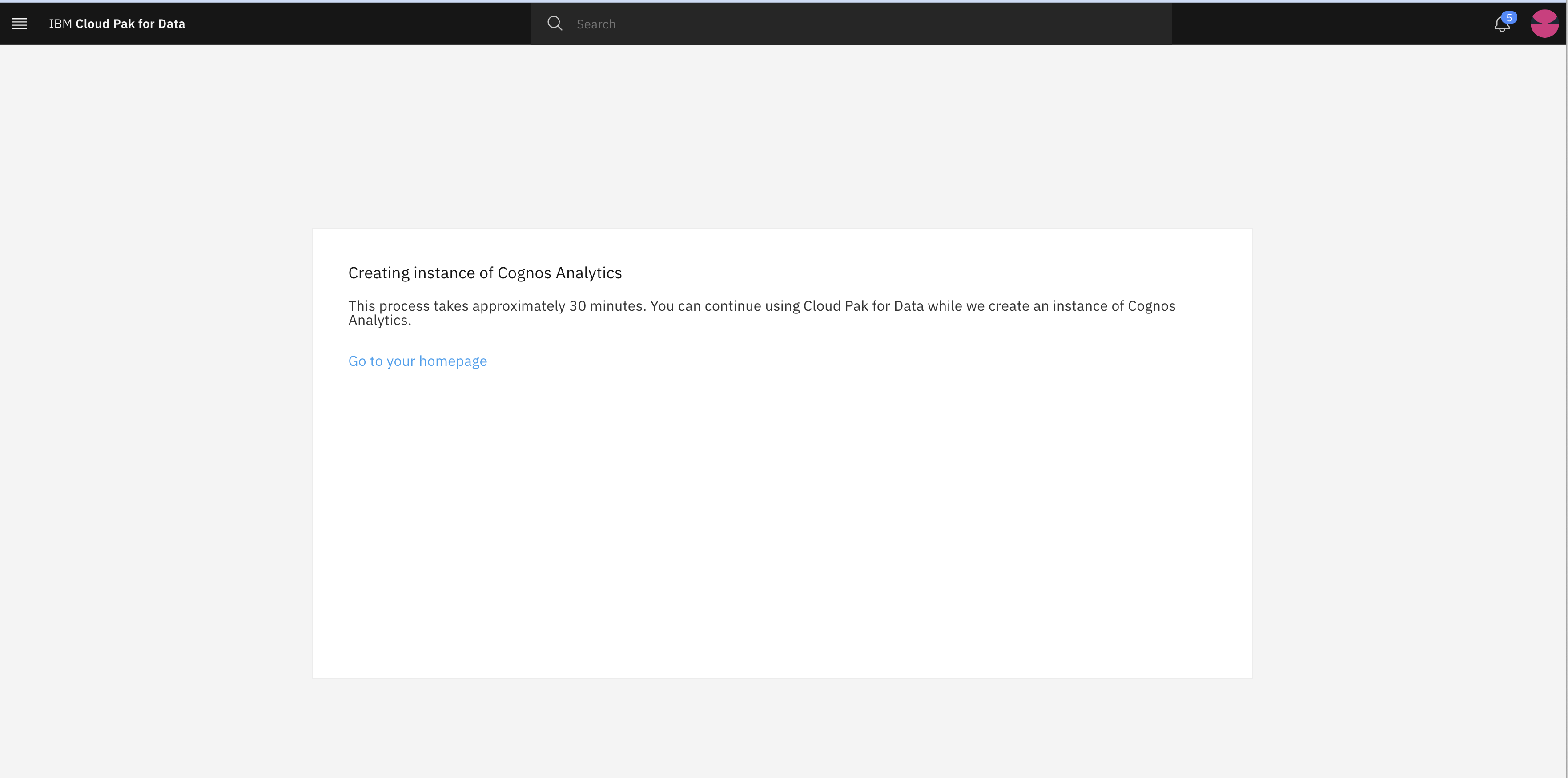This screenshot has width=1568, height=778.
Task: Focus the Search input field
Action: click(x=851, y=24)
